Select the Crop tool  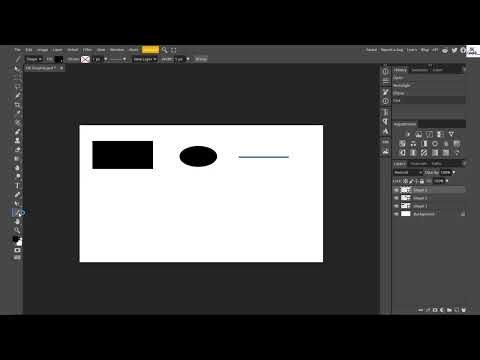click(17, 105)
